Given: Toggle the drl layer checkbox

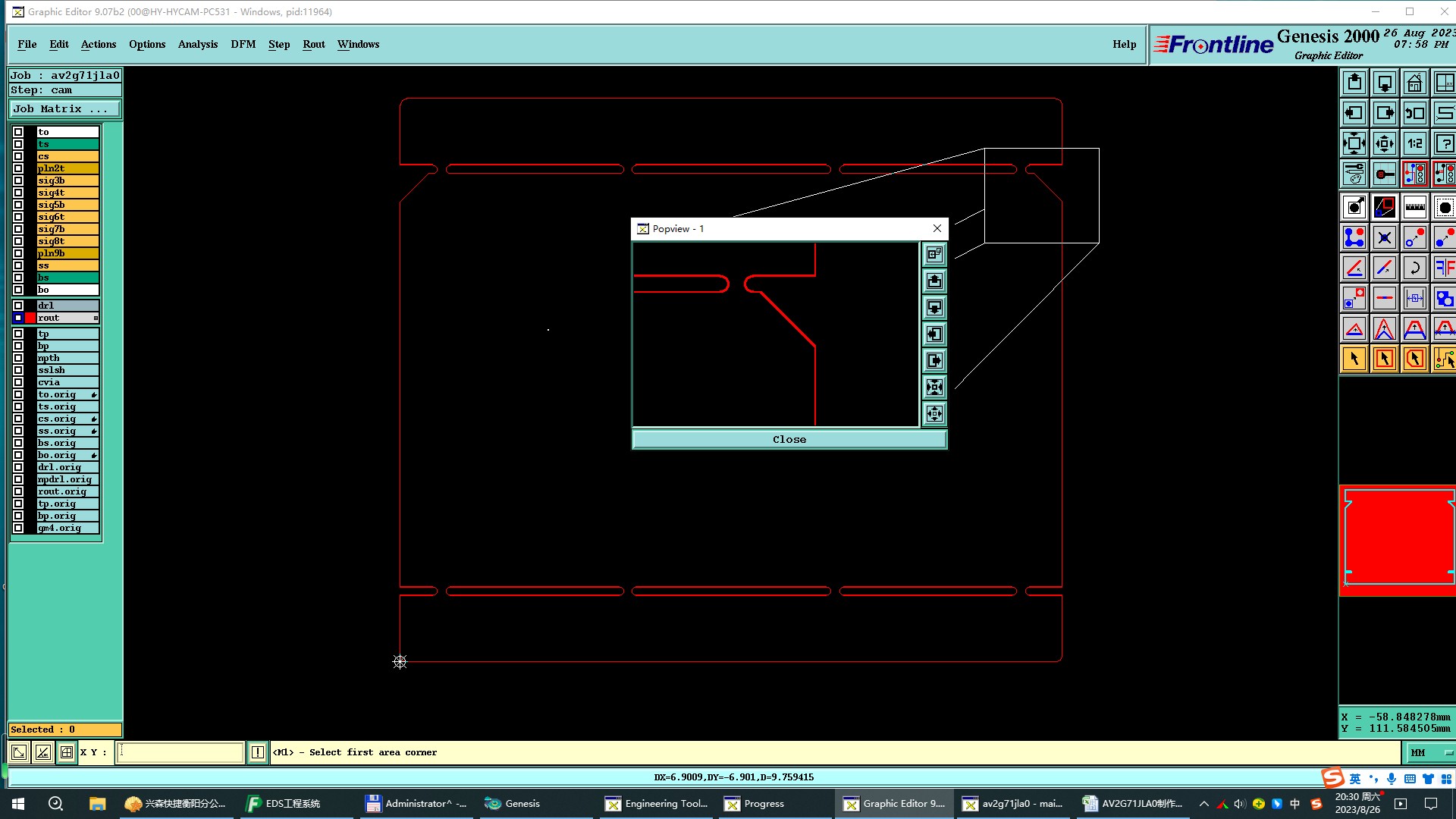Looking at the screenshot, I should (x=18, y=306).
